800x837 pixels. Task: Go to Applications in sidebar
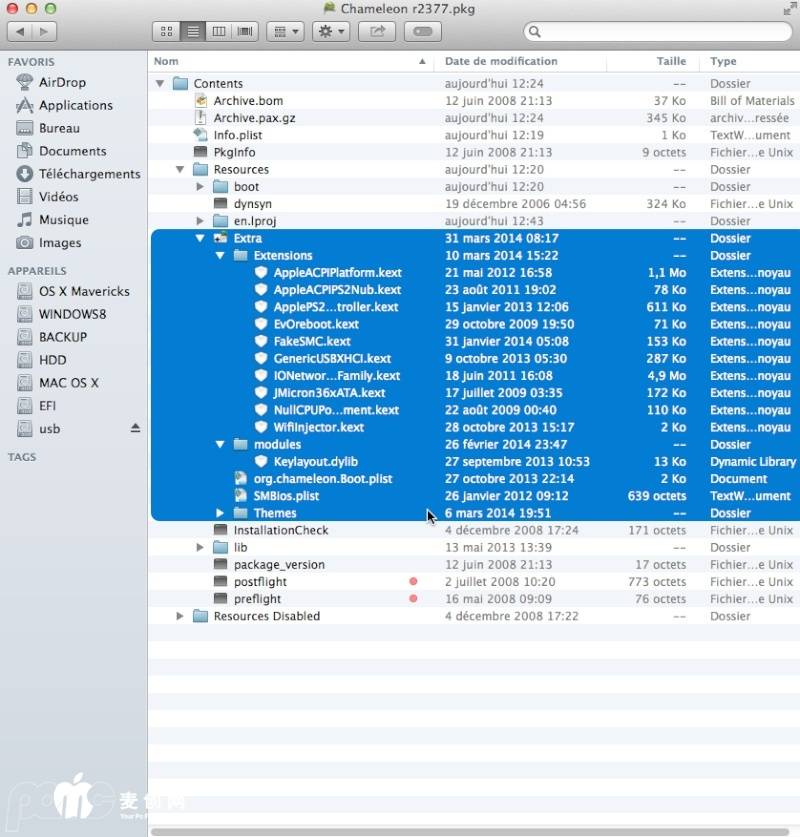point(75,105)
